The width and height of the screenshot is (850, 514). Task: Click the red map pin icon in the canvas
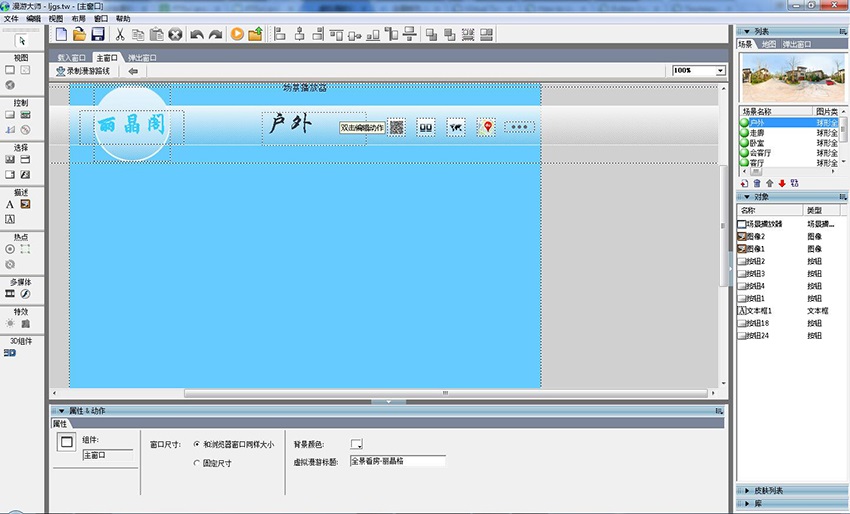point(487,127)
